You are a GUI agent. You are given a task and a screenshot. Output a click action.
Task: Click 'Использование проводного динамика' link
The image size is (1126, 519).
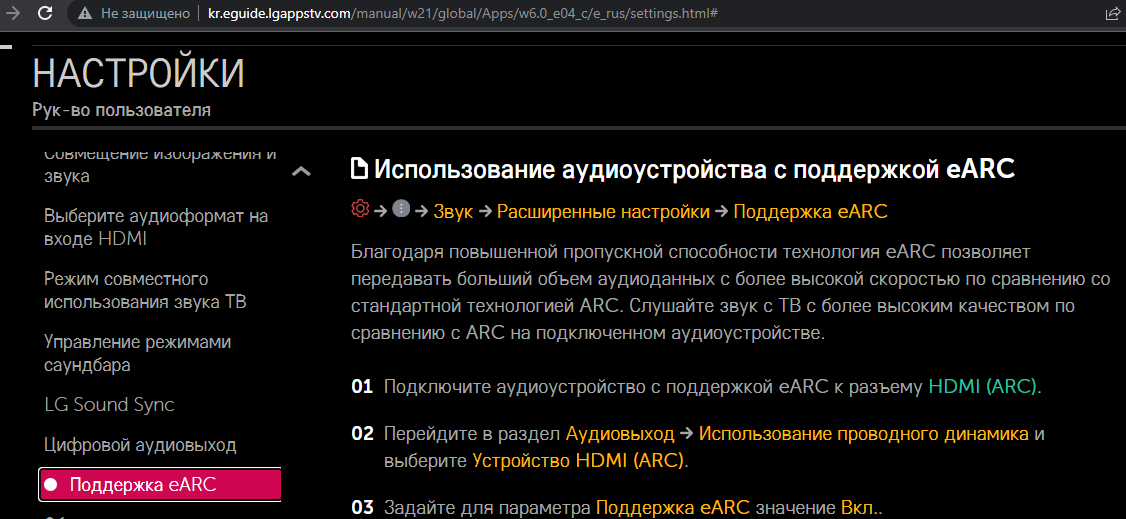[863, 434]
